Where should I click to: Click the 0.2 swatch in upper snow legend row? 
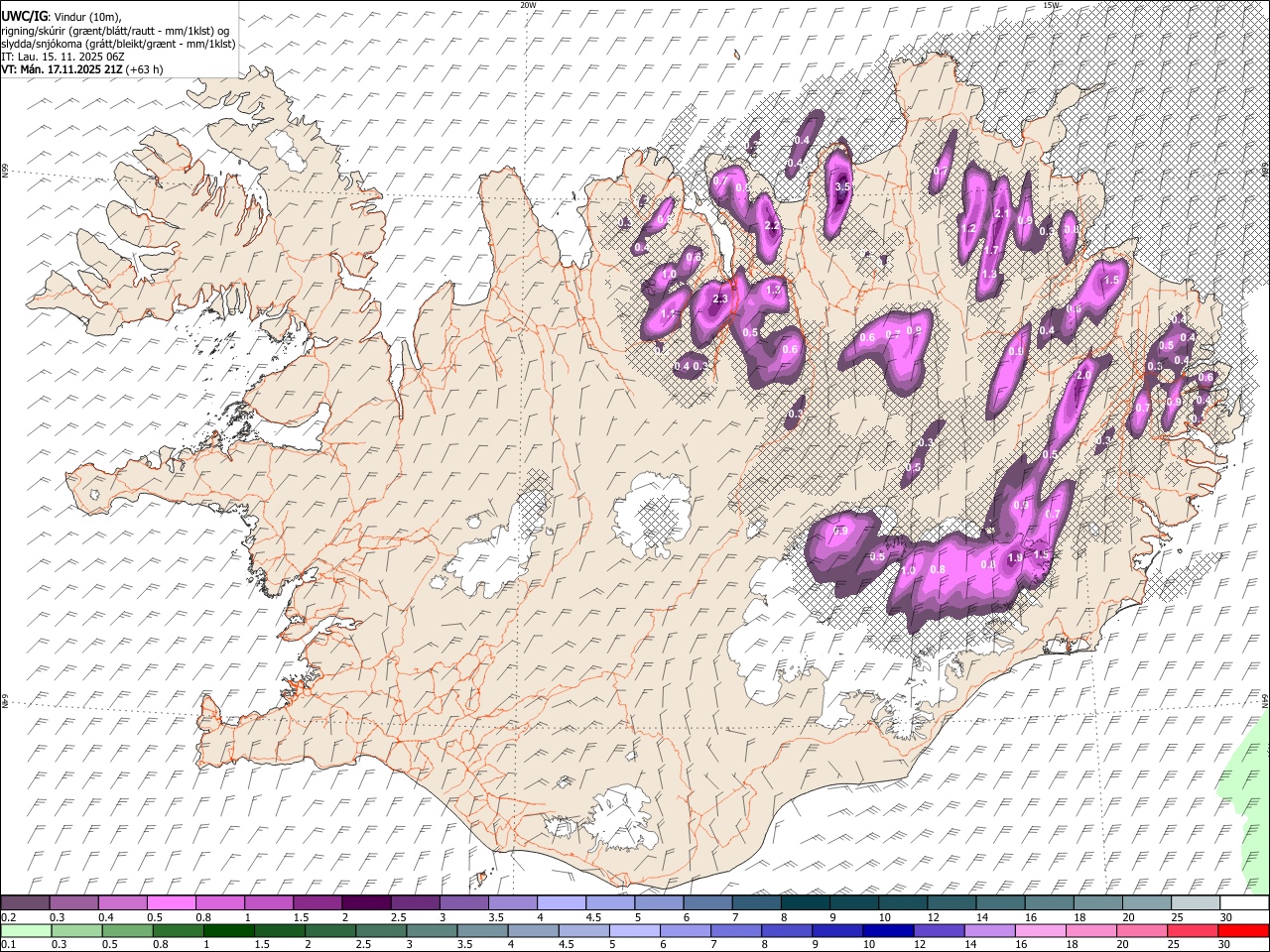coord(25,903)
